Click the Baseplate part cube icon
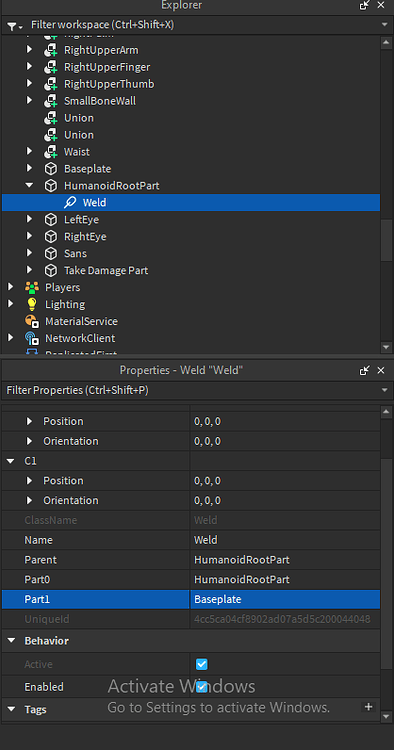The width and height of the screenshot is (394, 750). point(51,169)
